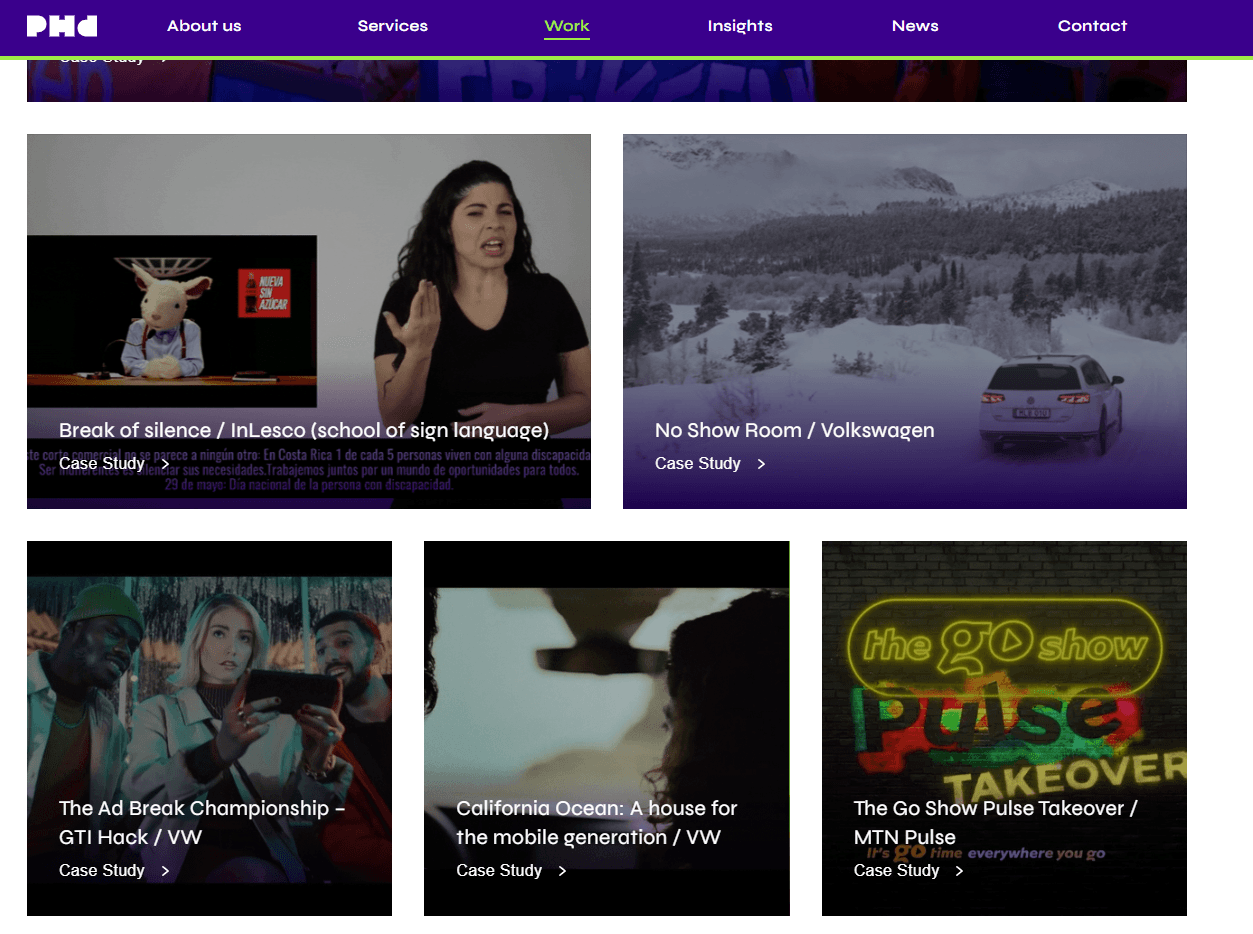Click title The Go Show Pulse Takeover / MTN Pulse
This screenshot has height=934, width=1253.
click(996, 822)
